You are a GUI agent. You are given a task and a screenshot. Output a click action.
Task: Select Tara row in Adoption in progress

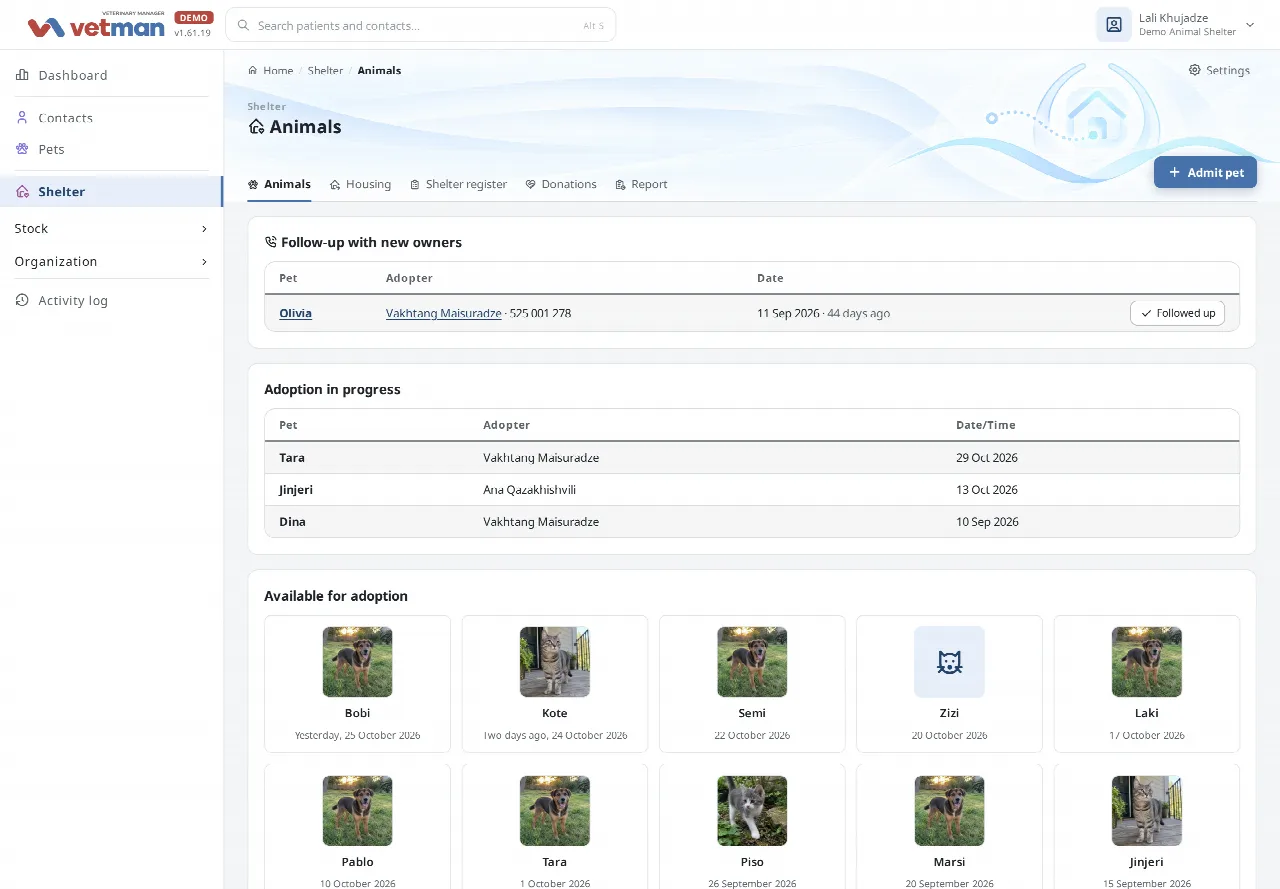click(752, 458)
